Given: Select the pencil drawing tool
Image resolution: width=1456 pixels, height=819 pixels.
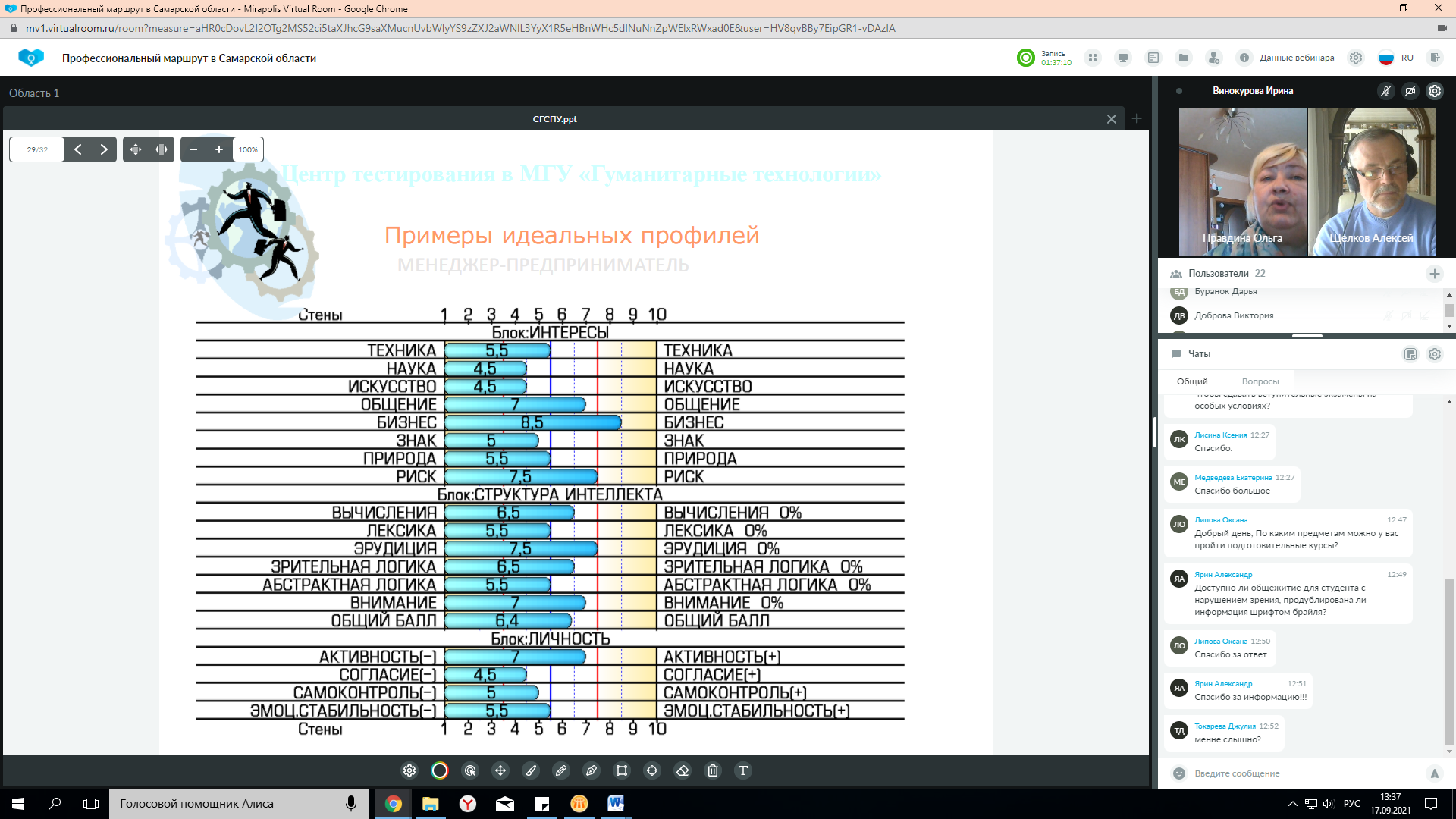Looking at the screenshot, I should (x=561, y=770).
